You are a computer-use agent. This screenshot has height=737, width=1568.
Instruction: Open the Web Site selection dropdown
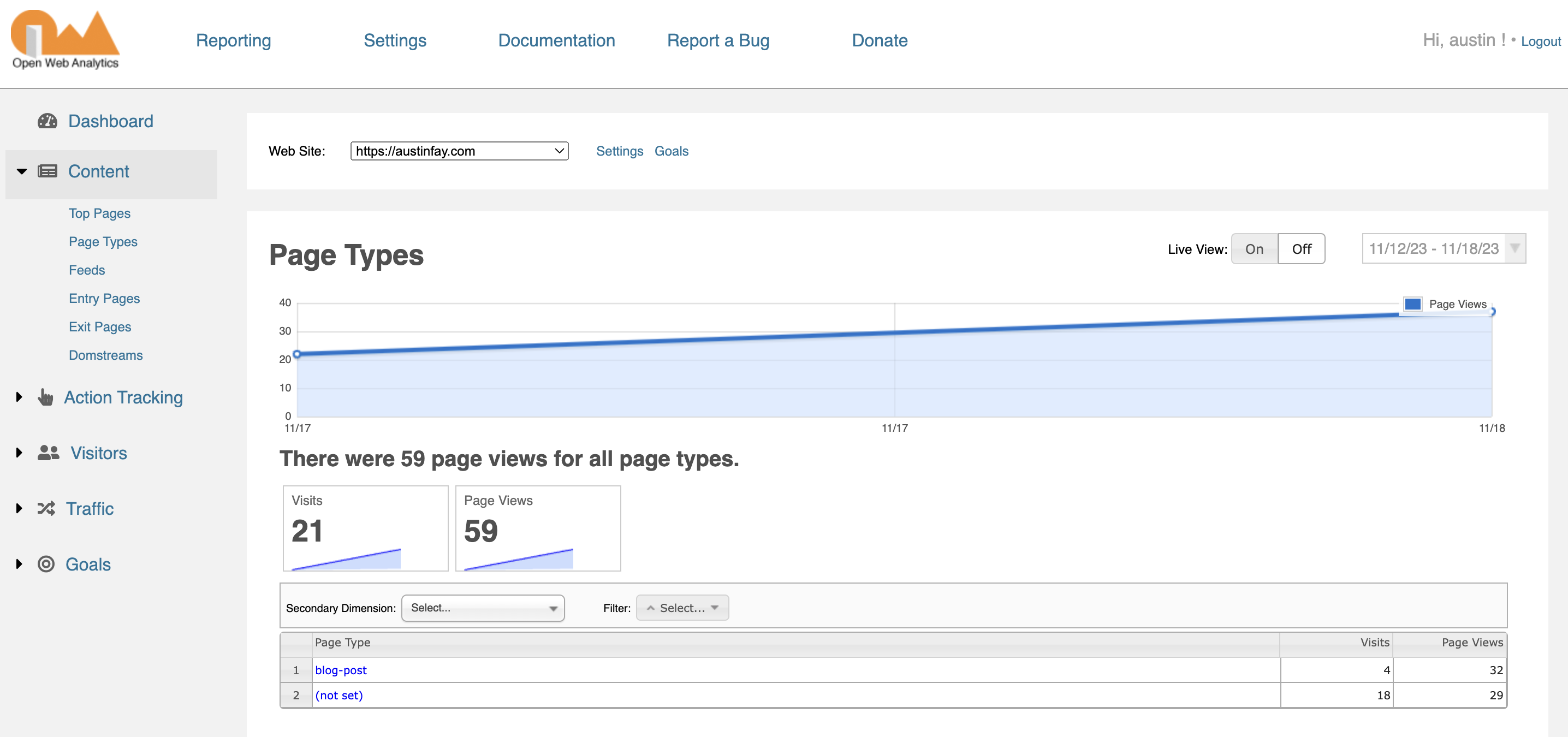(460, 151)
